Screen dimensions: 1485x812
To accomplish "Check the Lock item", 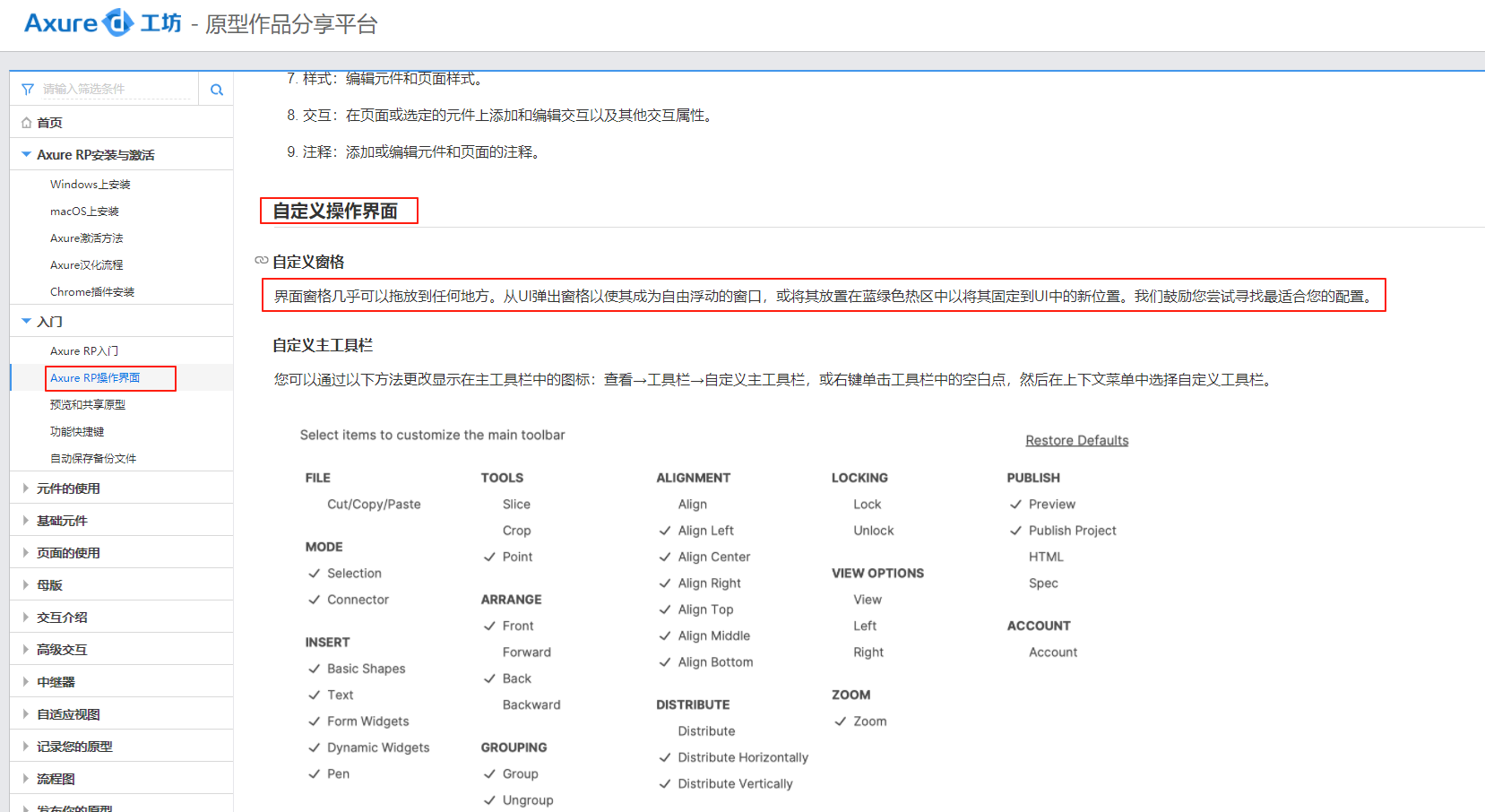I will pos(867,505).
